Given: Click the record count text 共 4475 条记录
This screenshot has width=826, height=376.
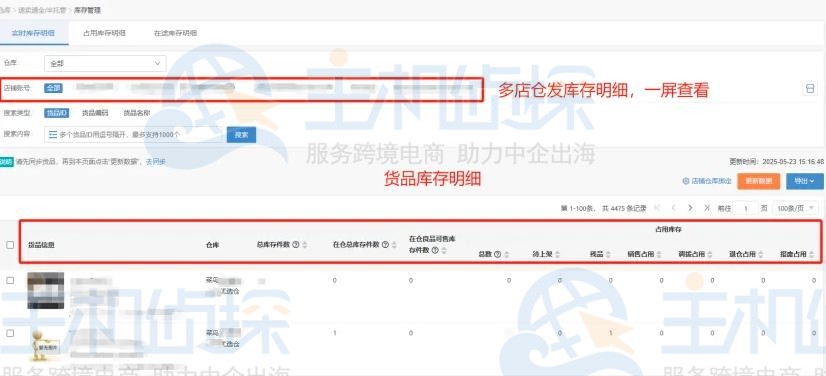Looking at the screenshot, I should [624, 209].
